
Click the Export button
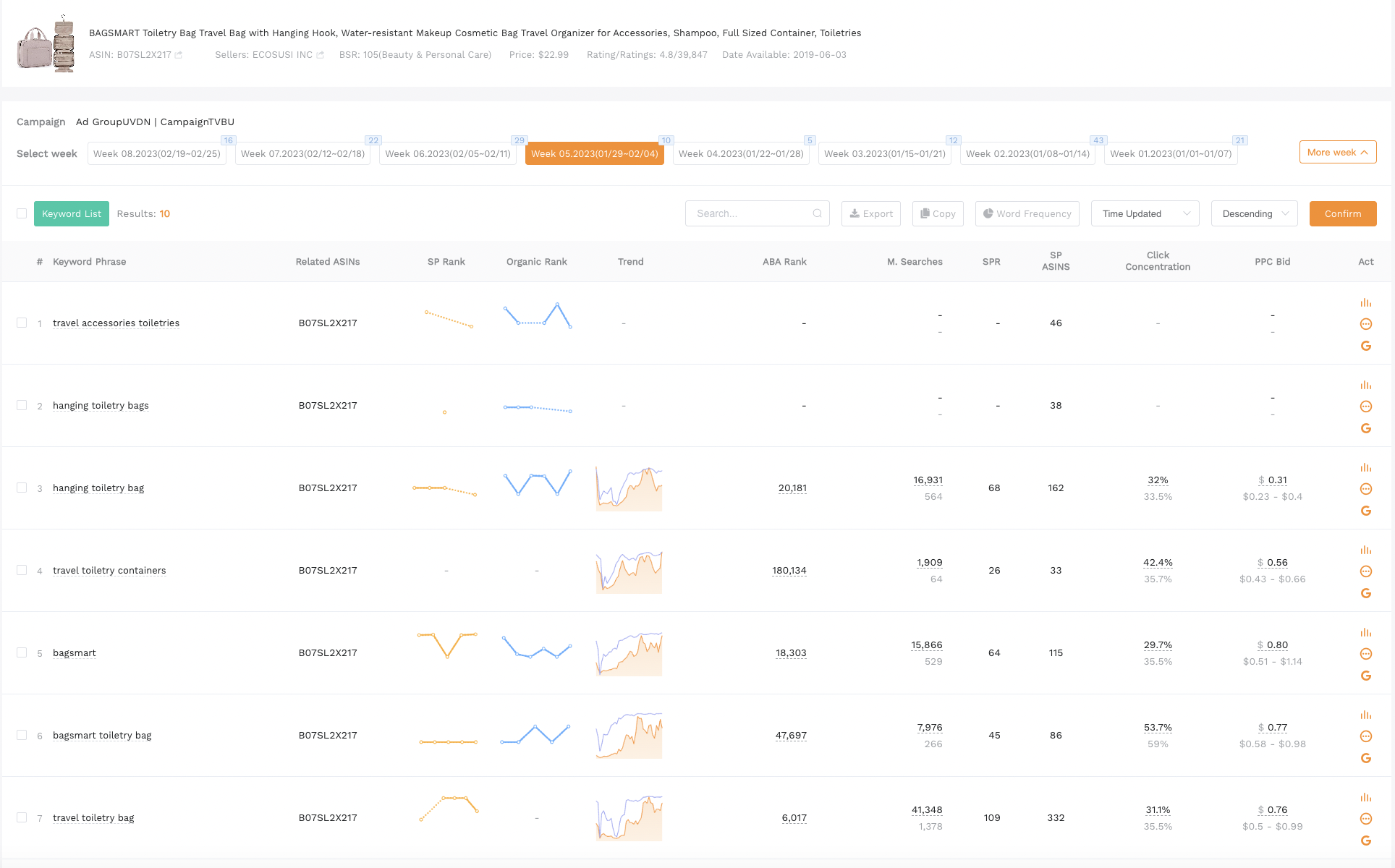(871, 213)
